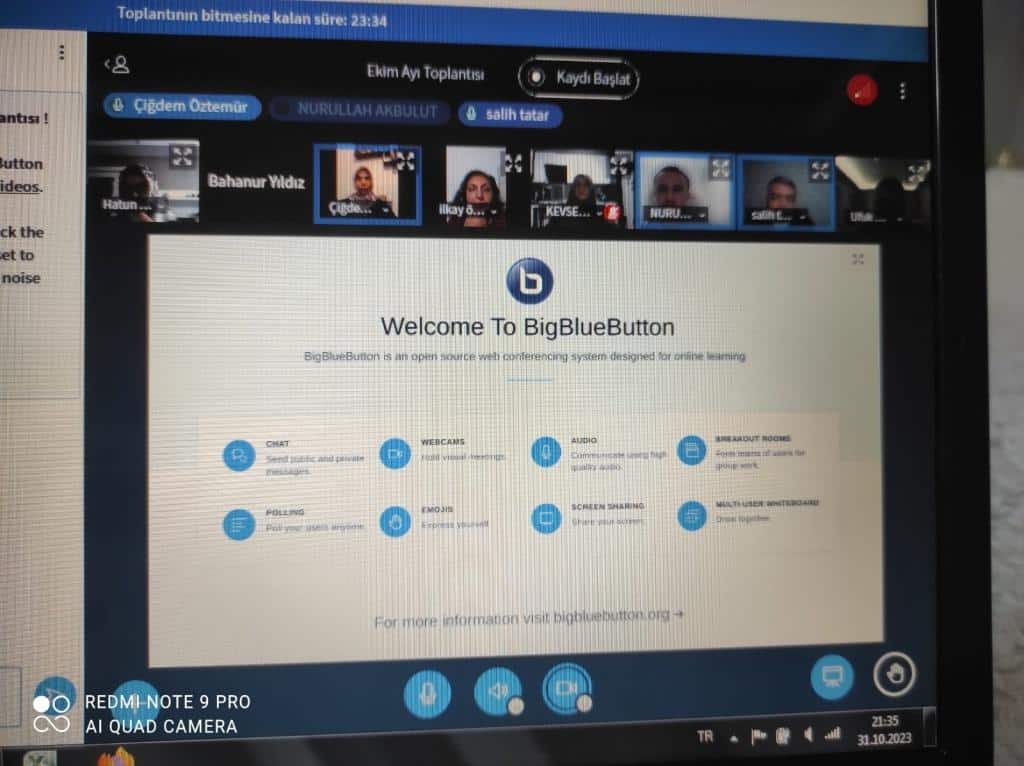Open the KEVSE... webcam name dropdown
Image resolution: width=1024 pixels, height=766 pixels.
point(573,212)
